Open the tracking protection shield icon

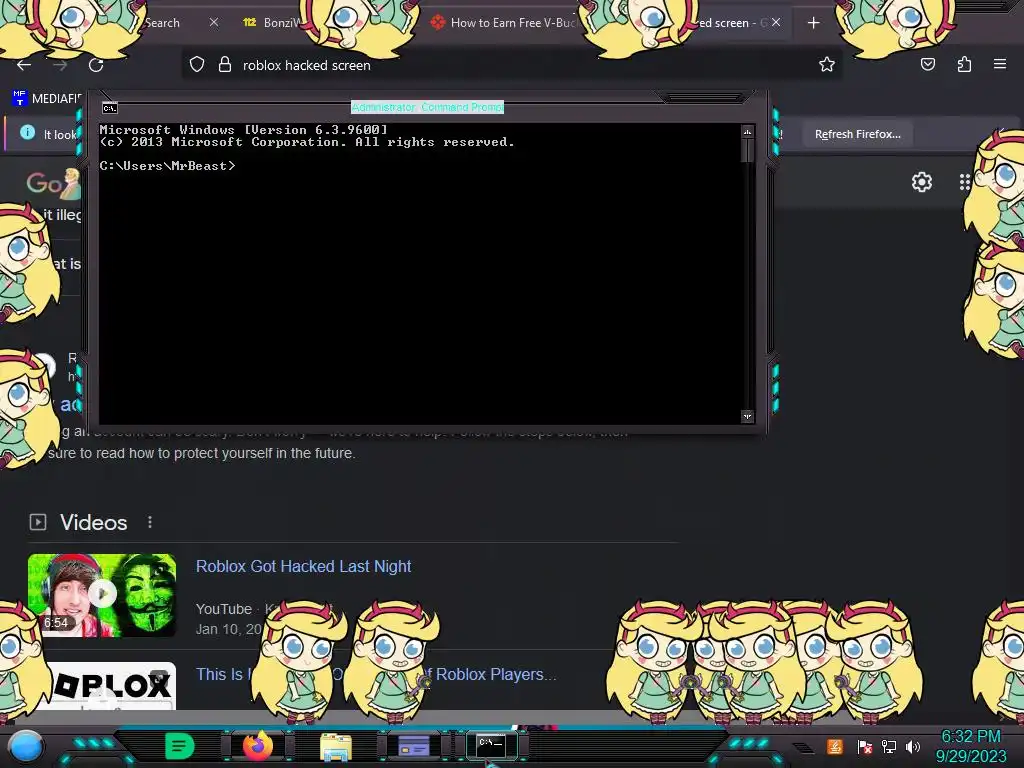click(197, 65)
